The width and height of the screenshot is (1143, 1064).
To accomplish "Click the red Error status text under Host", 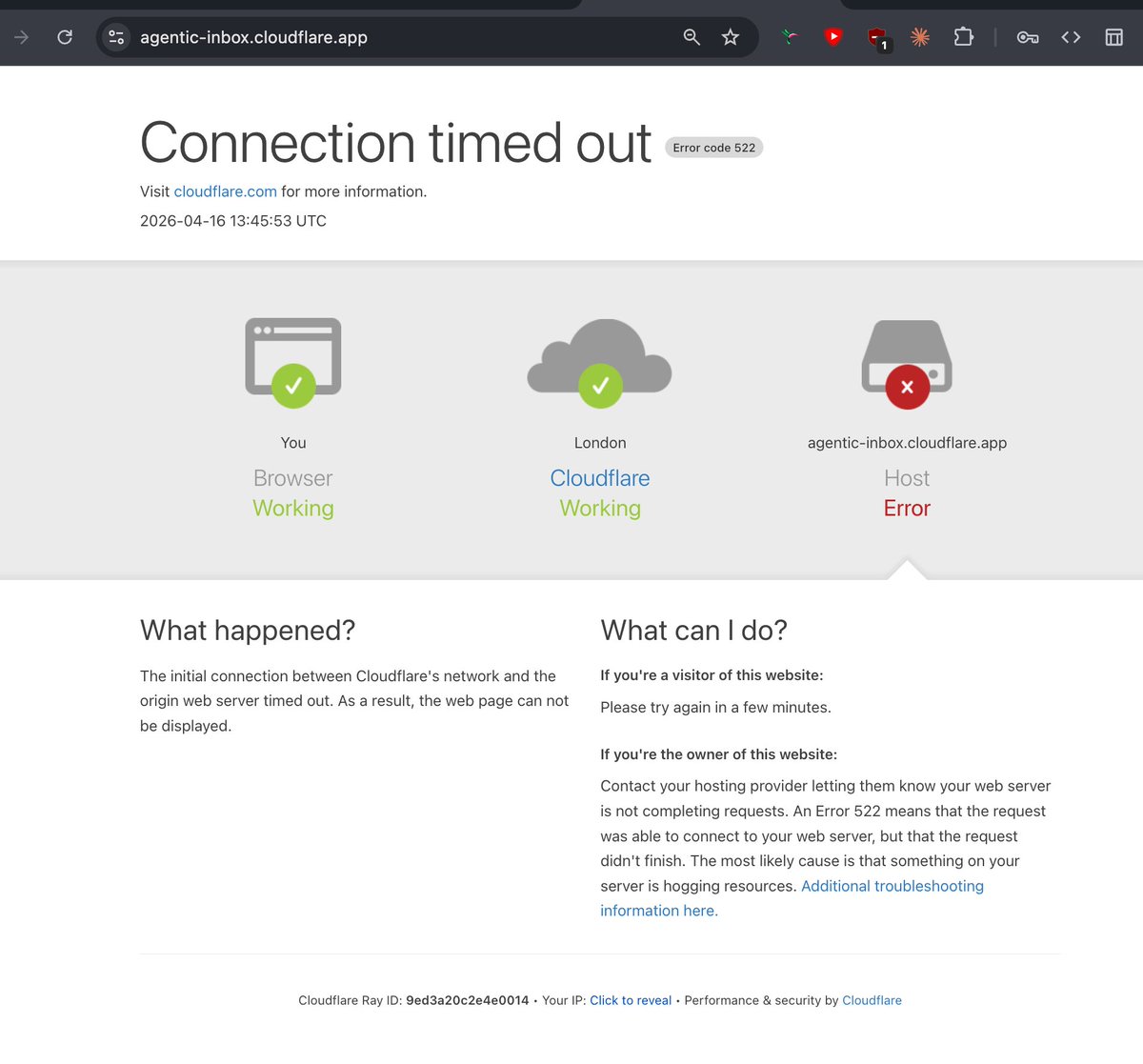I will 907,509.
